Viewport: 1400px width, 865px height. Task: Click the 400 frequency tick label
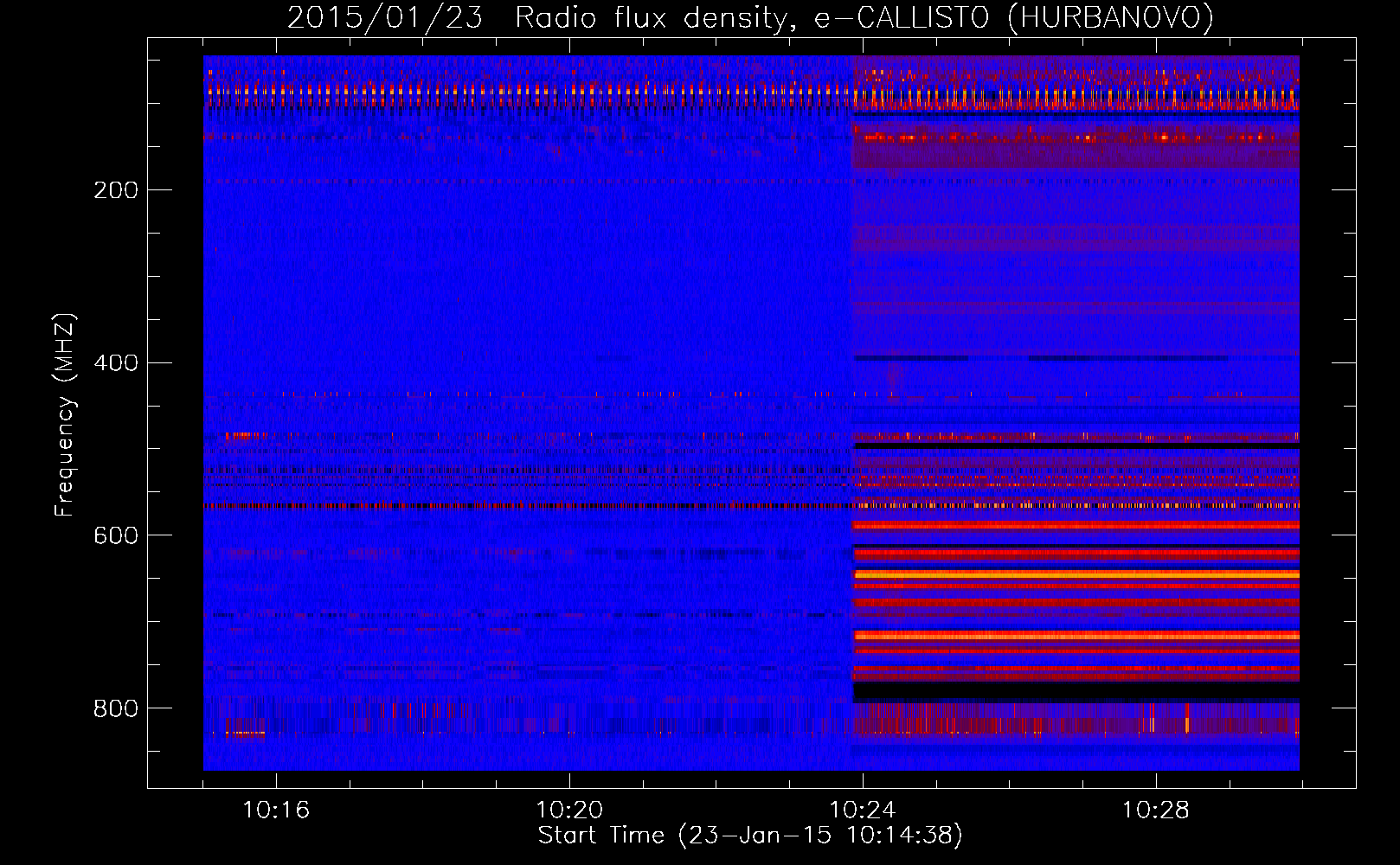116,362
